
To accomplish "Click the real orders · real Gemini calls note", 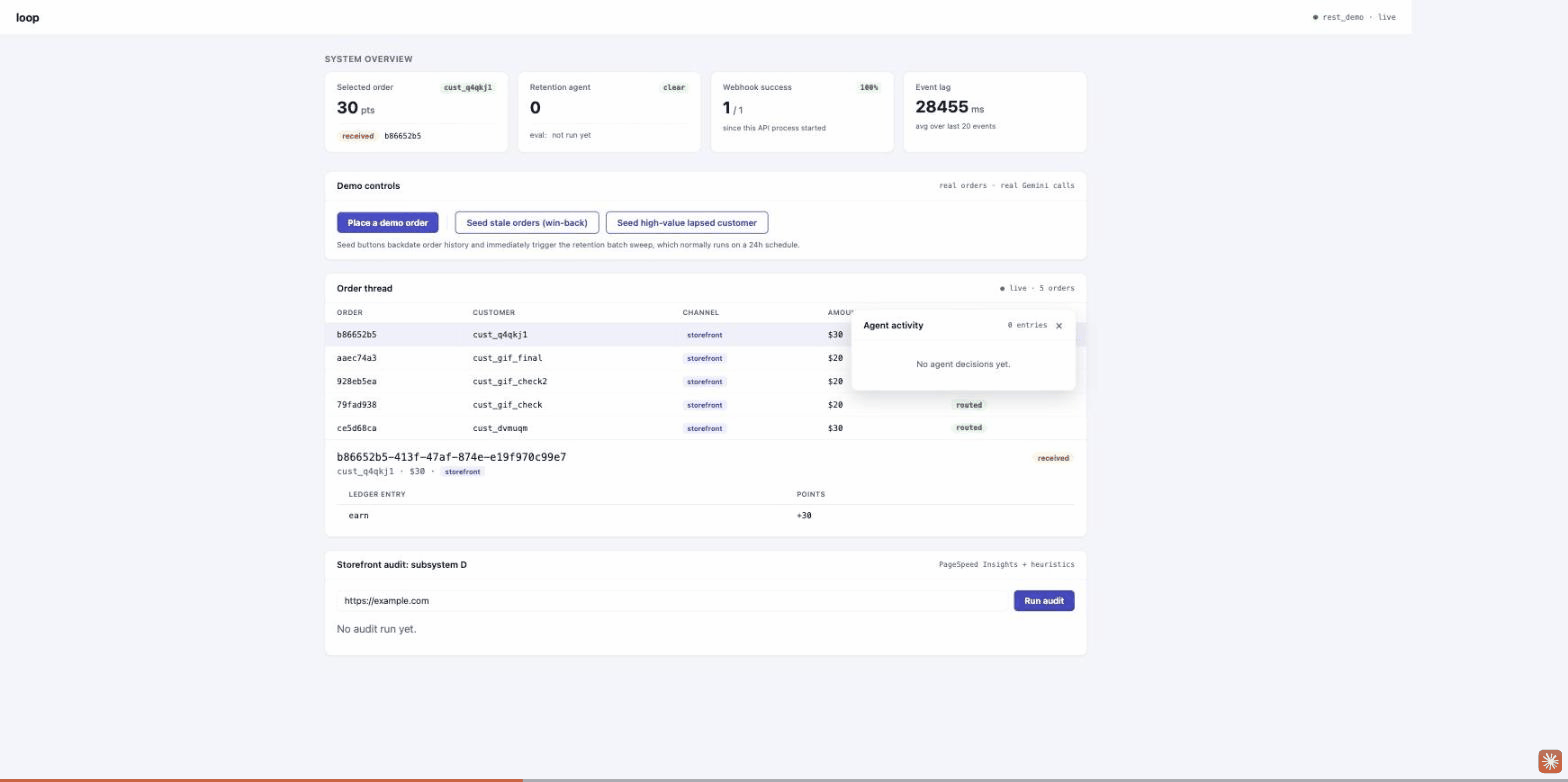I will coord(1007,186).
